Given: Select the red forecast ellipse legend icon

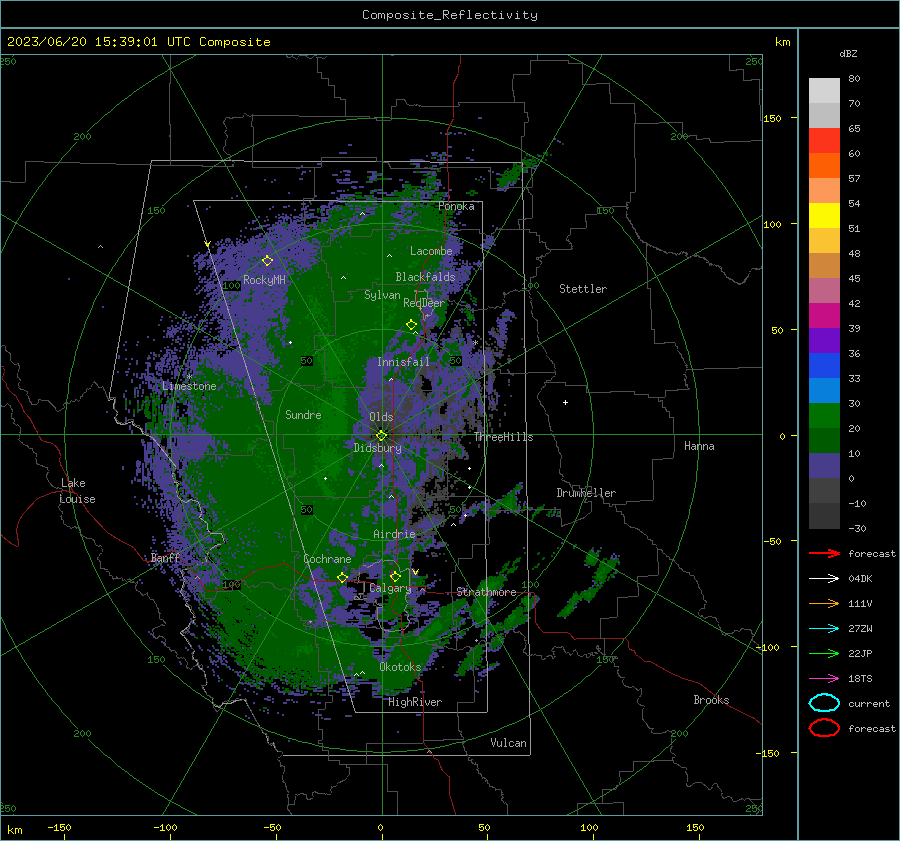Looking at the screenshot, I should pos(824,728).
